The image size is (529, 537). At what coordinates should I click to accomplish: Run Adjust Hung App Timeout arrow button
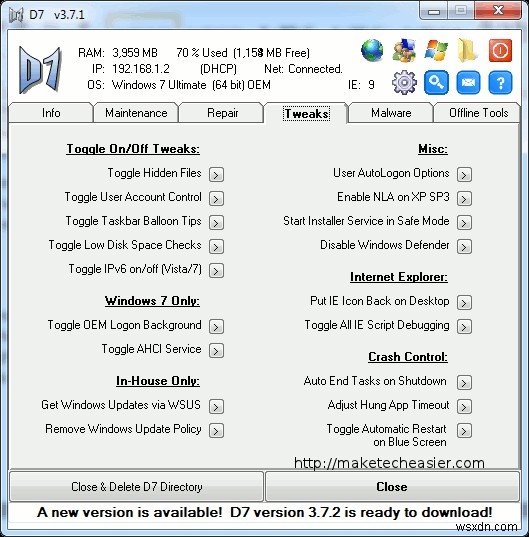(x=464, y=407)
